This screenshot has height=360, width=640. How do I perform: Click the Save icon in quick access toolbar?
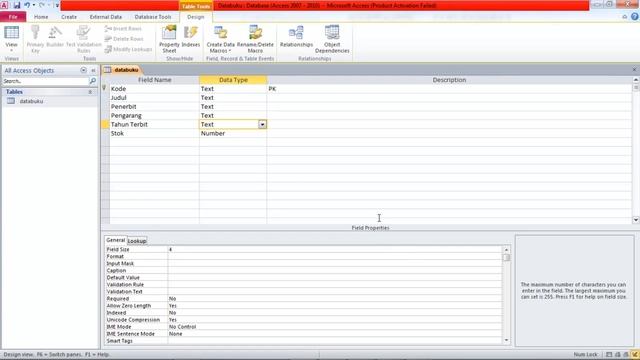pyautogui.click(x=17, y=5)
